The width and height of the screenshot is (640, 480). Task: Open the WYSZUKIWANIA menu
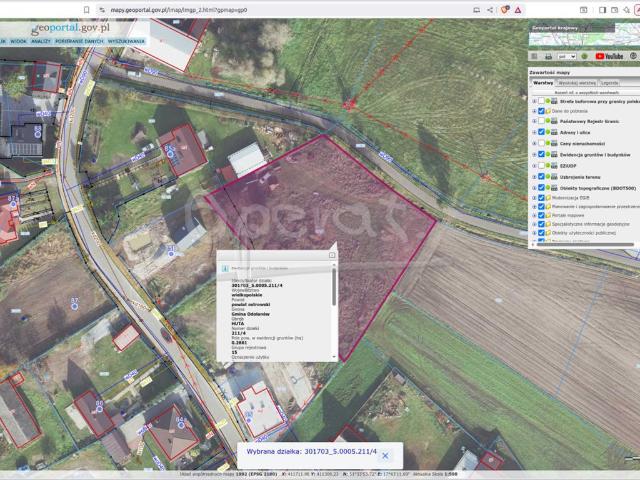coord(126,41)
